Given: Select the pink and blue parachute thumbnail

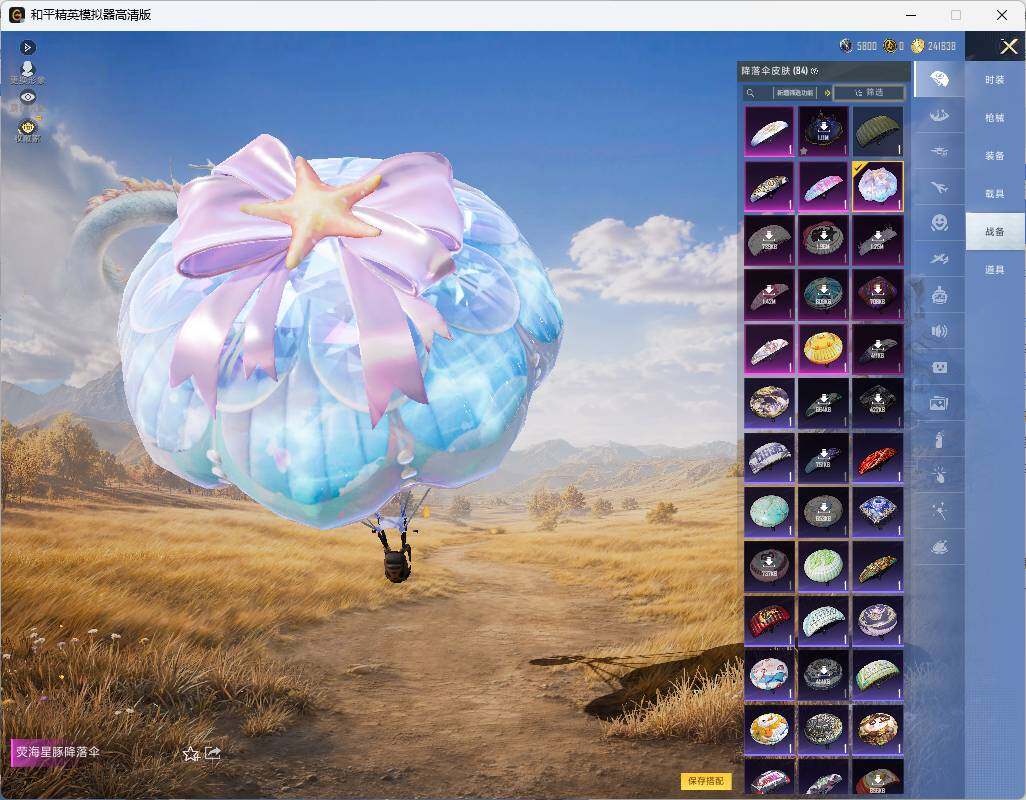Looking at the screenshot, I should (x=823, y=186).
